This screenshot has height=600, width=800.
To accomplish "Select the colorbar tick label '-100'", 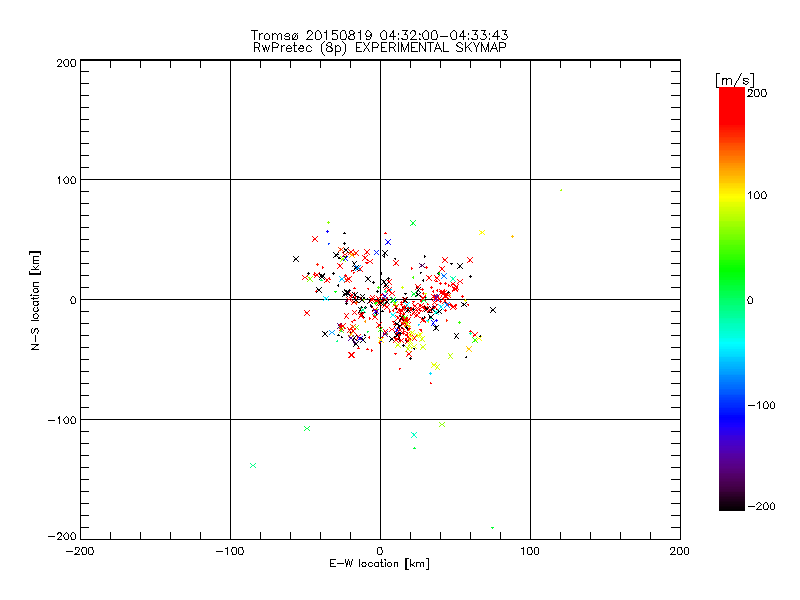I will 761,406.
